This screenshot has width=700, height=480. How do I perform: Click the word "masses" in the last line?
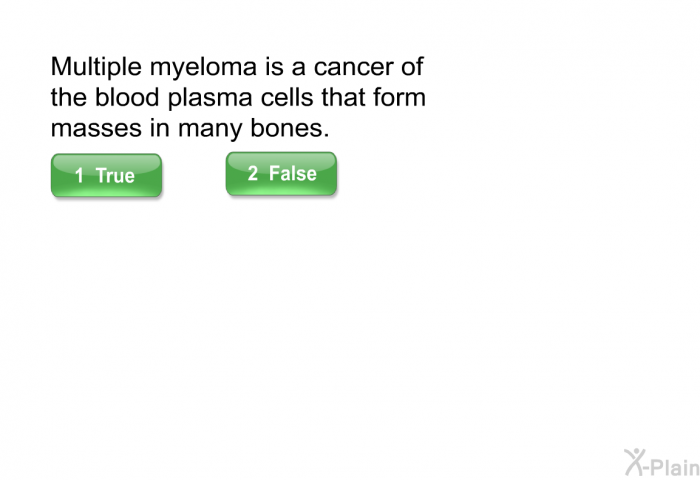coord(96,129)
